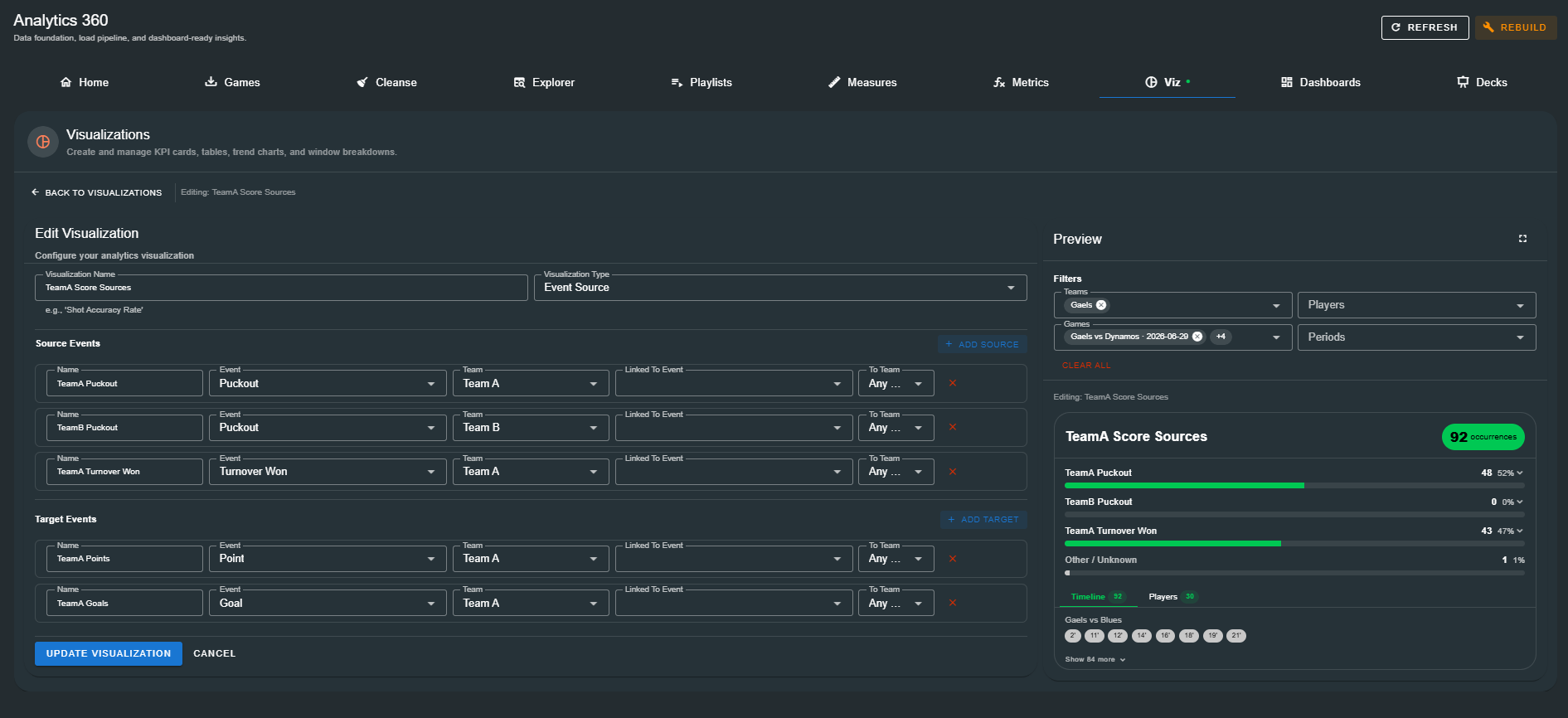Open Linked To Event dropdown for TeamA Turnover Won
Screen dimensions: 1568x718
click(734, 471)
